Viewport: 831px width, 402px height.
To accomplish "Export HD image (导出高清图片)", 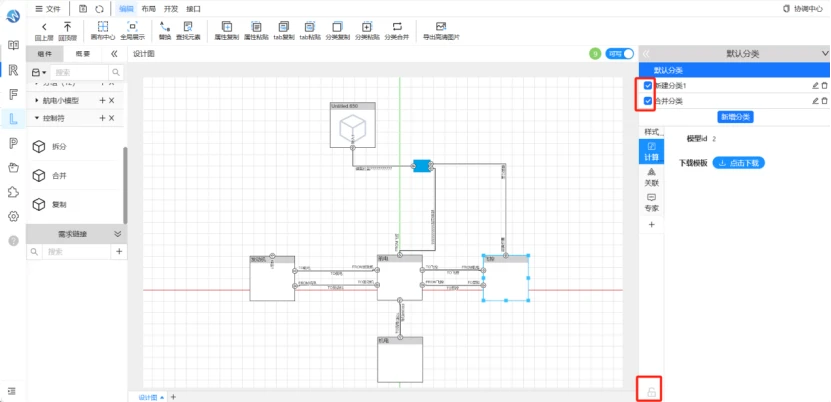I will [441, 31].
